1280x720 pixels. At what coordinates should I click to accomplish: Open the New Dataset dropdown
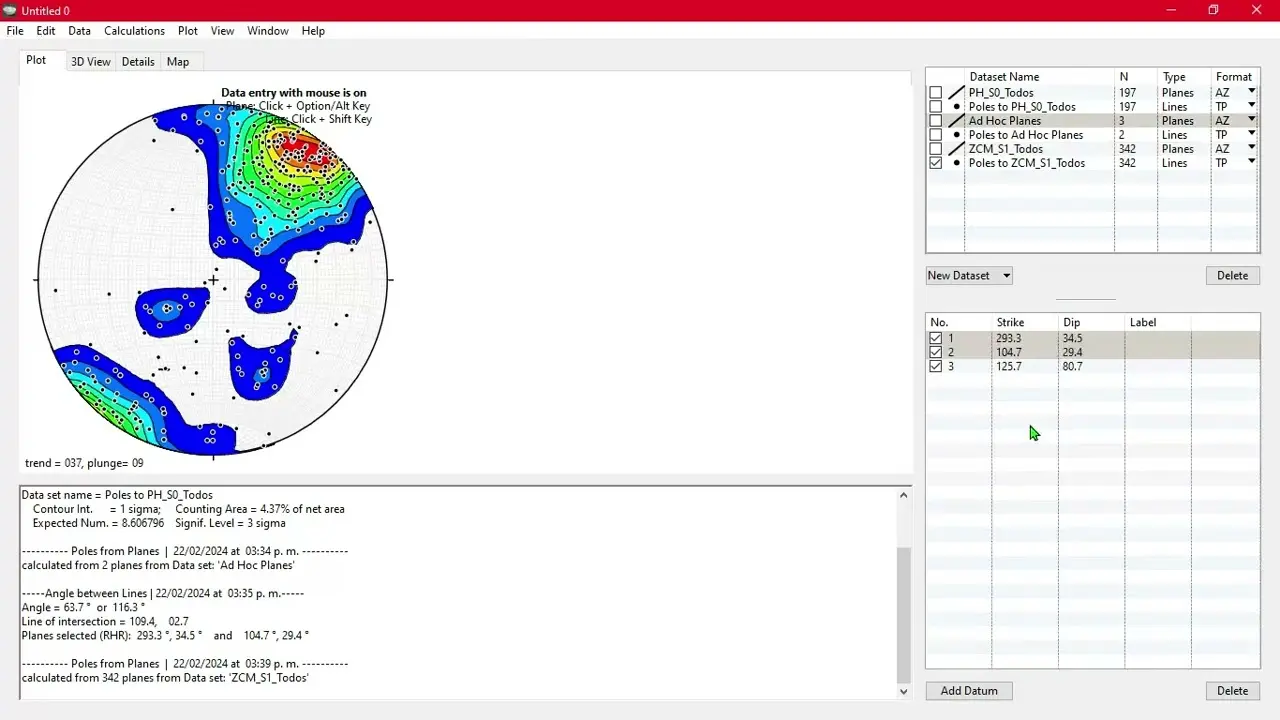(x=1005, y=275)
